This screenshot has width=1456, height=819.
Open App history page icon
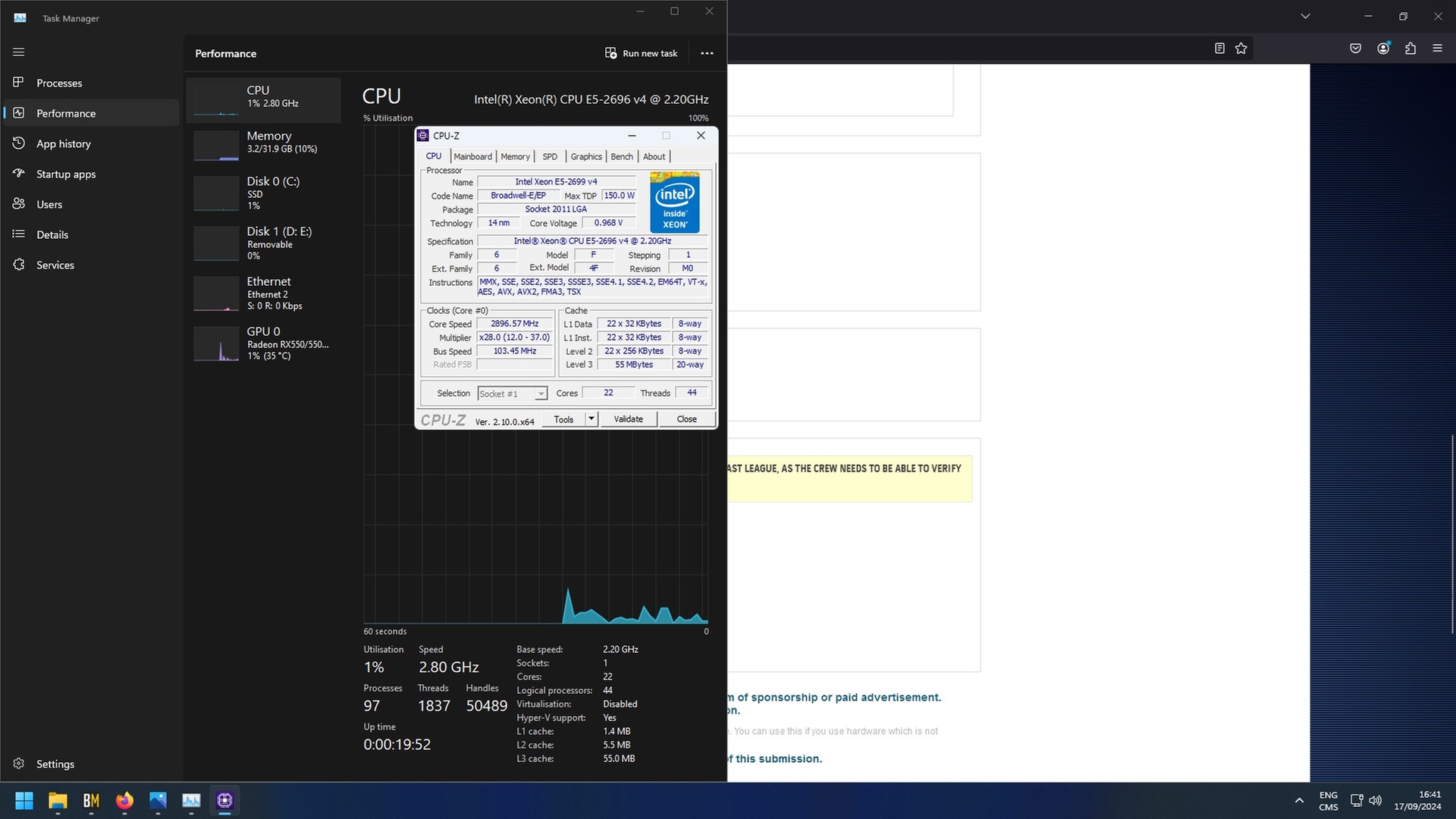coord(19,143)
